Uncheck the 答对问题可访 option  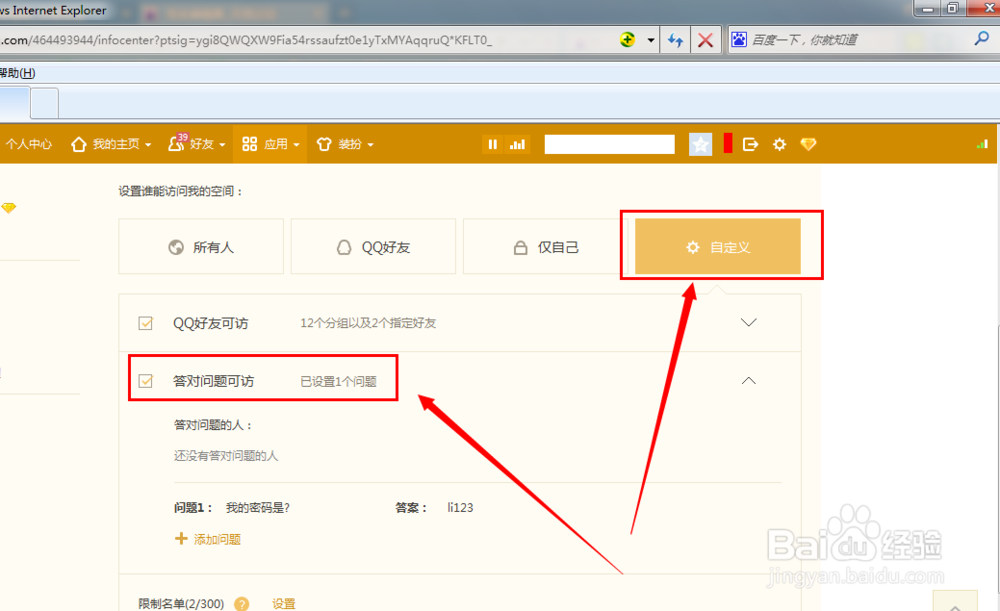145,380
